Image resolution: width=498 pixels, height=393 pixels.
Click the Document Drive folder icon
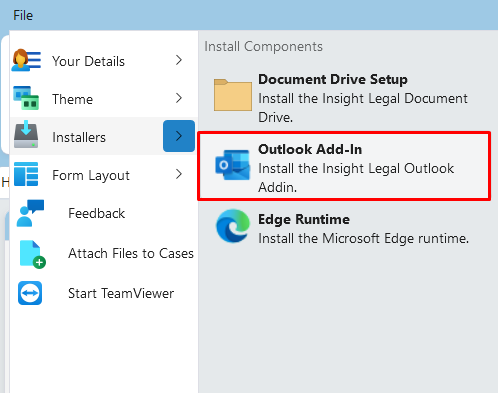point(233,95)
